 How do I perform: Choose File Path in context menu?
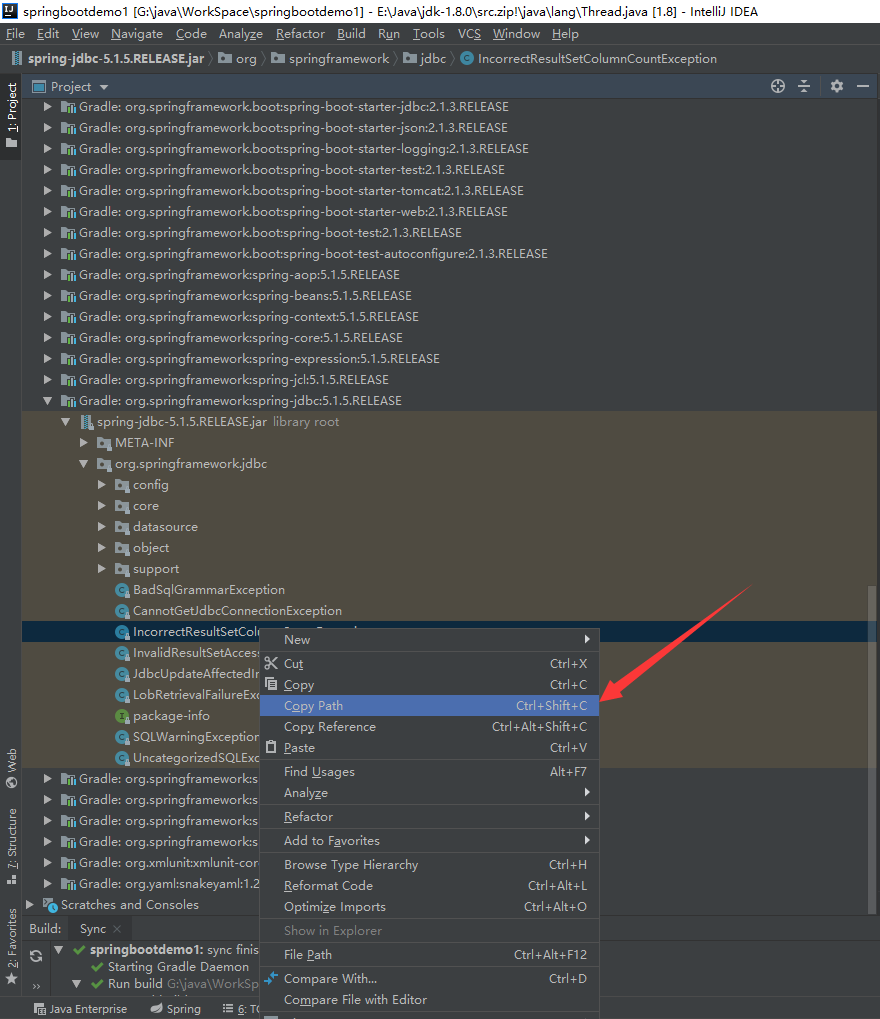click(x=429, y=955)
